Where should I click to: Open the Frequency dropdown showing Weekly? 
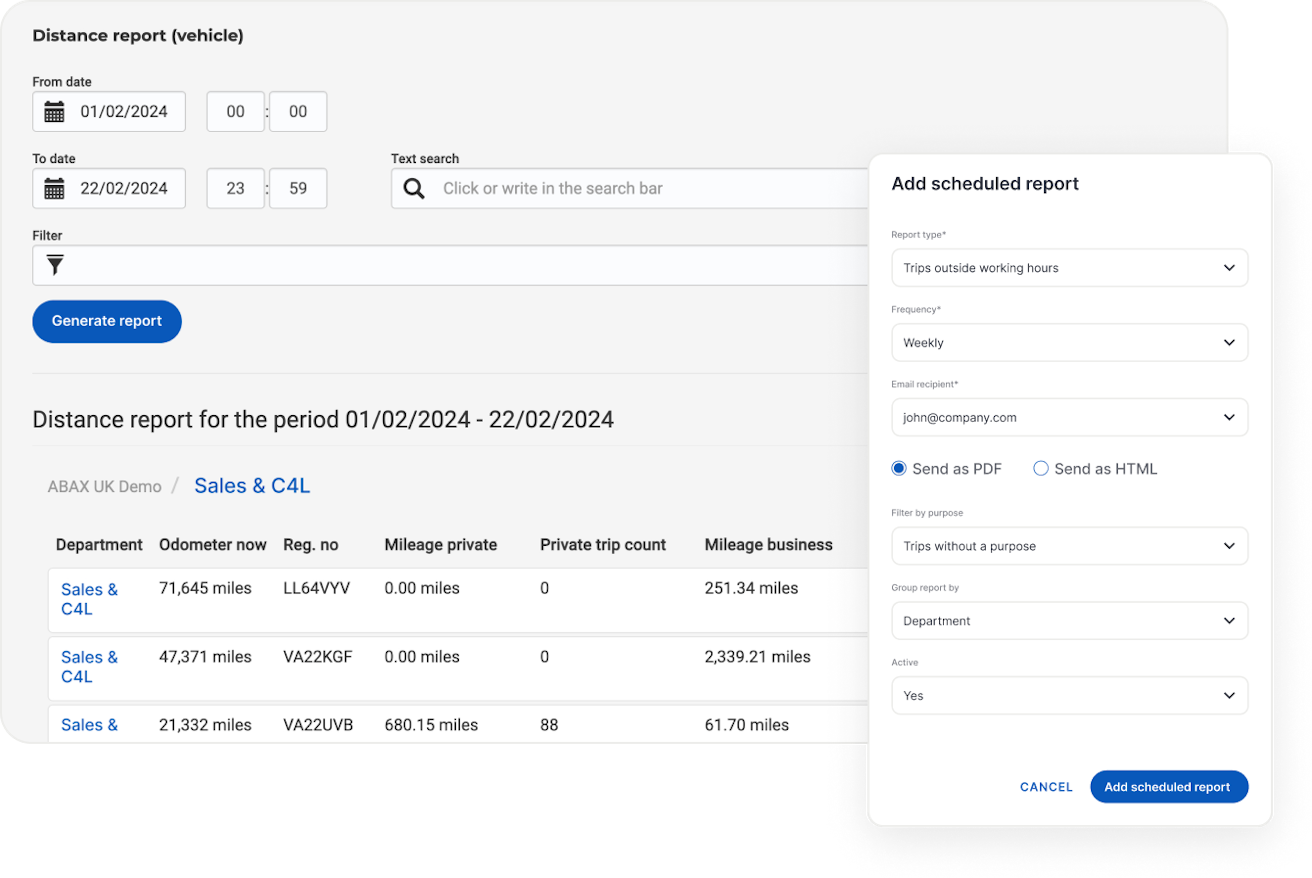tap(1069, 342)
